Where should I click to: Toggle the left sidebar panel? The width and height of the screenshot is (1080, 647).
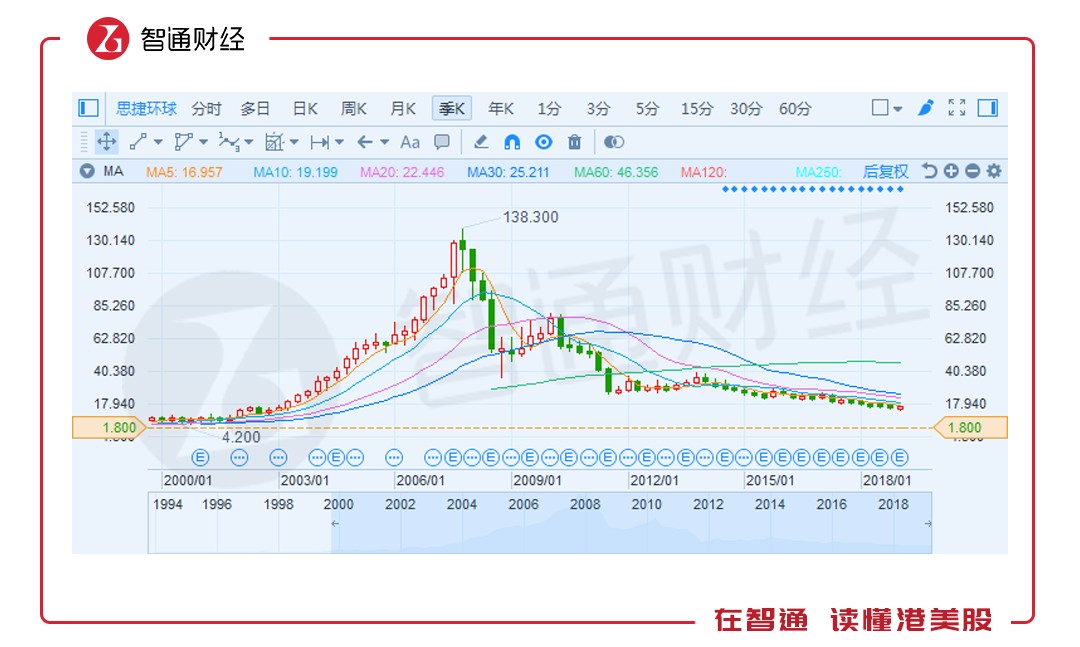[89, 108]
